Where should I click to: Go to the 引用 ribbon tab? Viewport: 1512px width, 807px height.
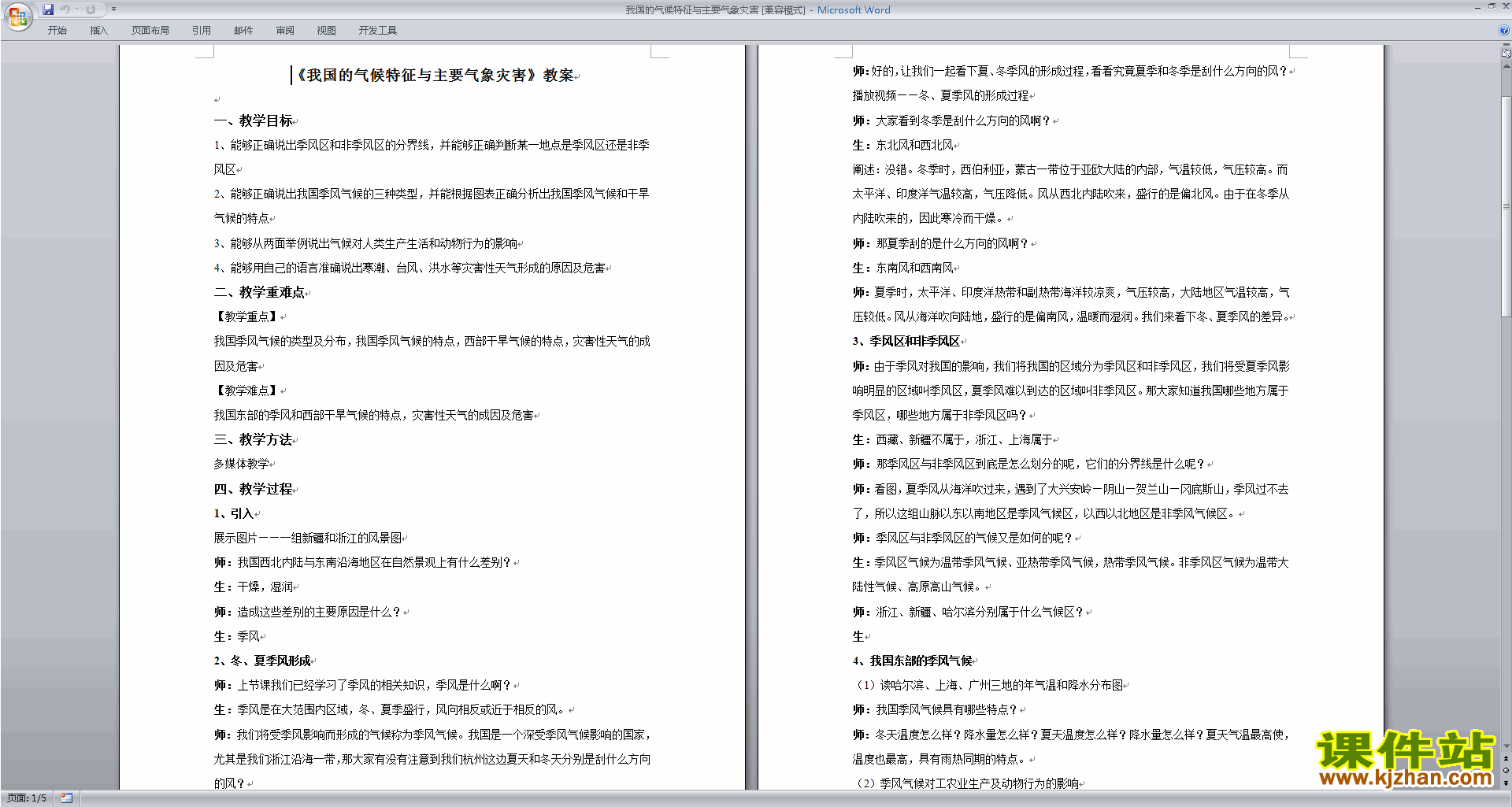click(202, 31)
